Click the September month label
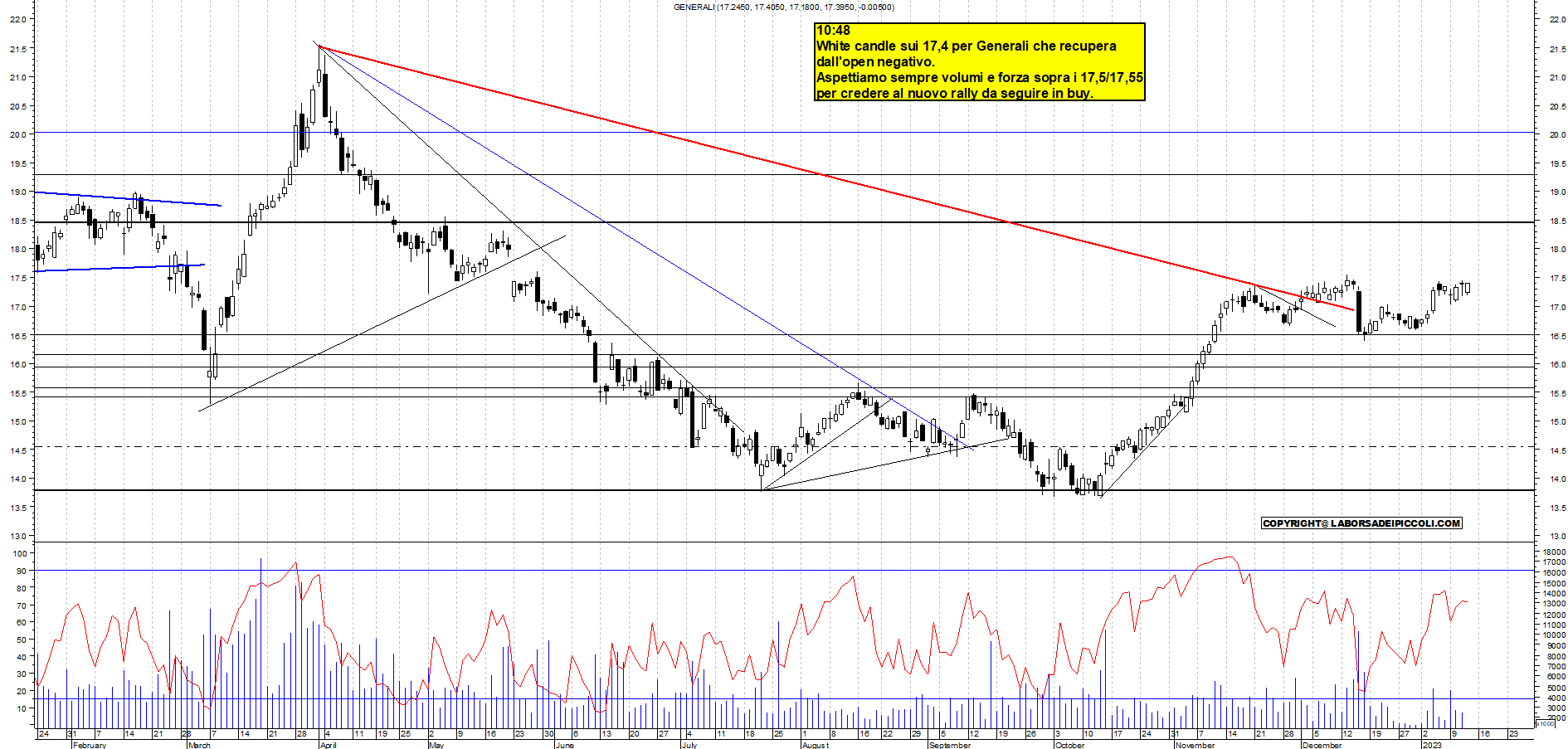The image size is (1568, 749). coord(950,745)
